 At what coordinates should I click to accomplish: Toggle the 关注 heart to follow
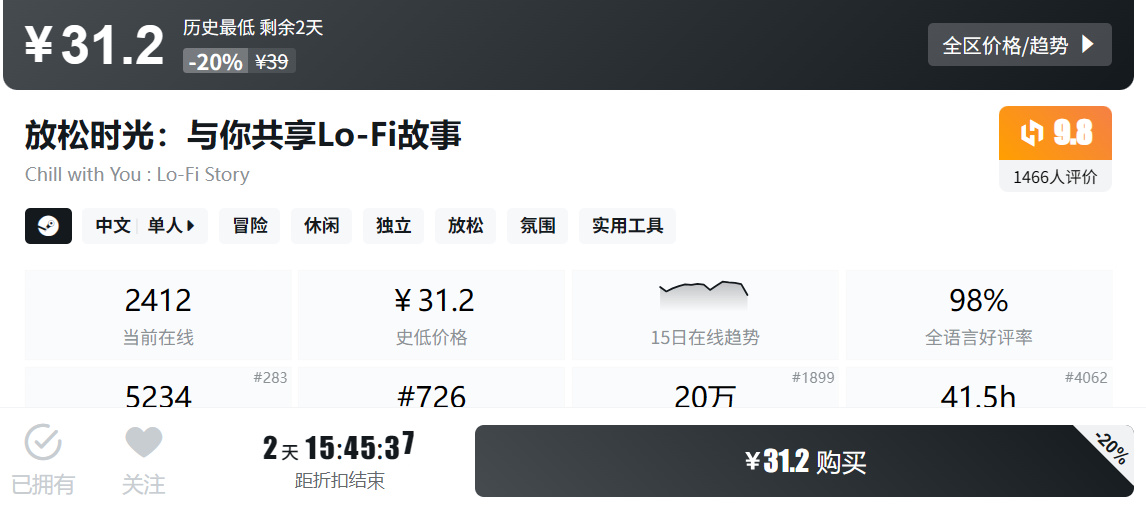point(143,458)
